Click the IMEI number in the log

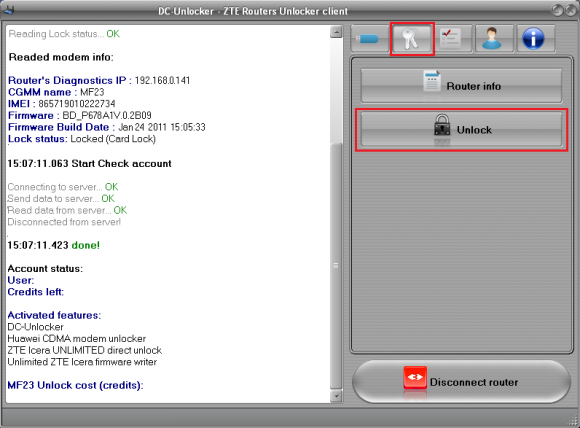(x=77, y=104)
